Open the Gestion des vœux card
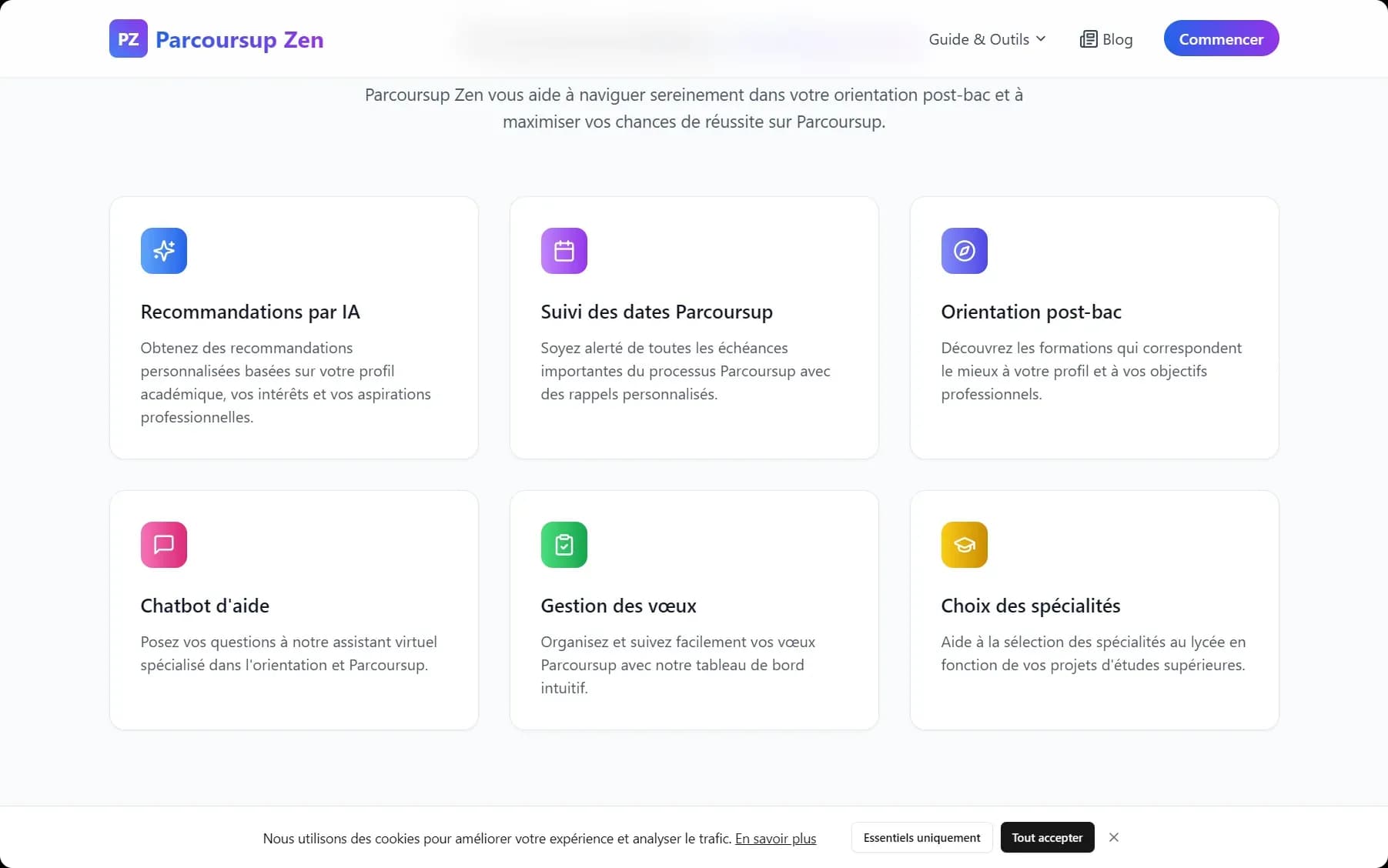This screenshot has width=1388, height=868. pos(694,609)
